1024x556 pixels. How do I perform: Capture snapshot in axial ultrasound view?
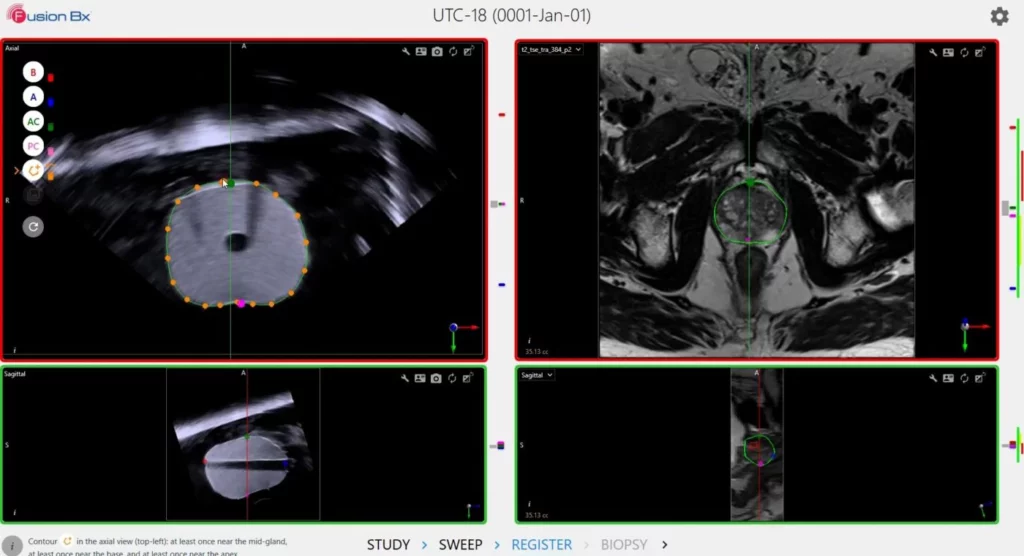[437, 52]
